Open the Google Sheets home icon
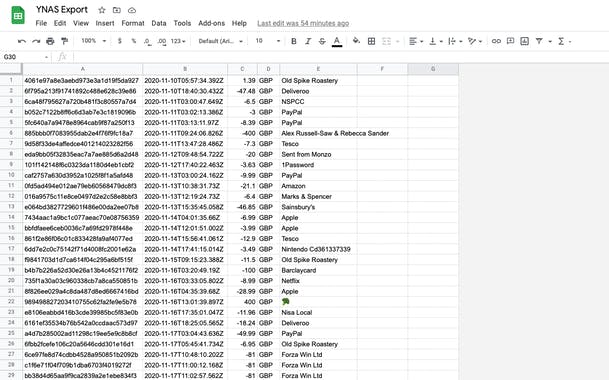The height and width of the screenshot is (380, 609). (18, 16)
